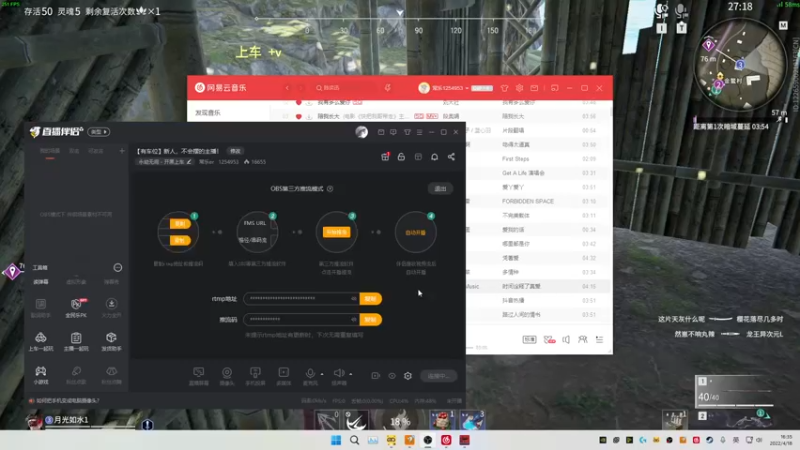
Task: Expand microphone volume arrow
Action: pos(322,374)
